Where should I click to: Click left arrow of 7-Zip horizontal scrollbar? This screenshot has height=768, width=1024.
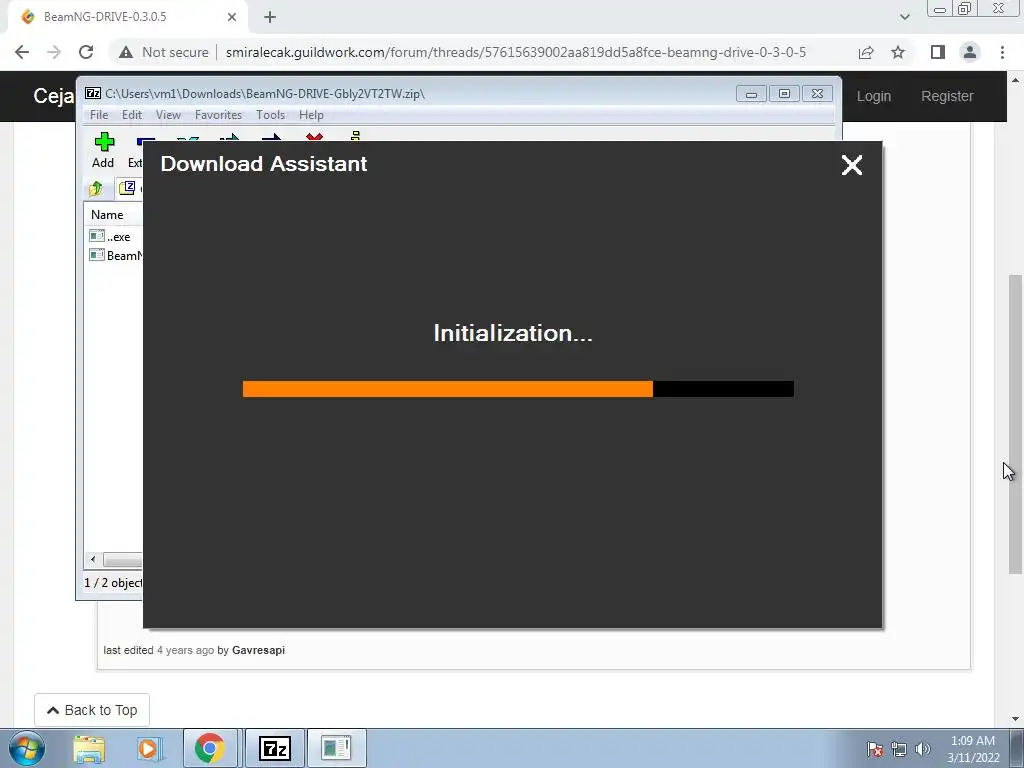(x=93, y=560)
